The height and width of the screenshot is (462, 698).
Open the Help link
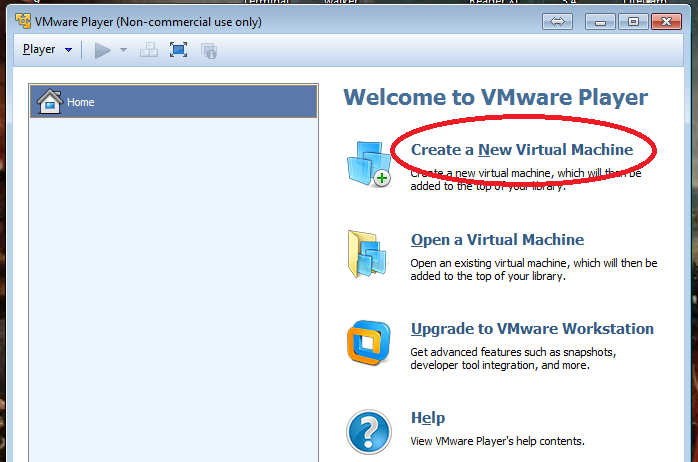pyautogui.click(x=428, y=418)
